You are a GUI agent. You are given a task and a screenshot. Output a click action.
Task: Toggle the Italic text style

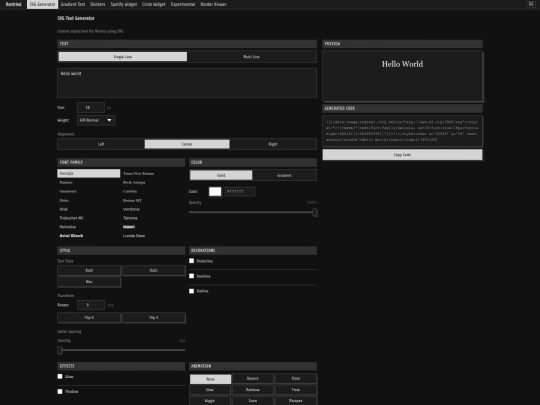pos(154,270)
